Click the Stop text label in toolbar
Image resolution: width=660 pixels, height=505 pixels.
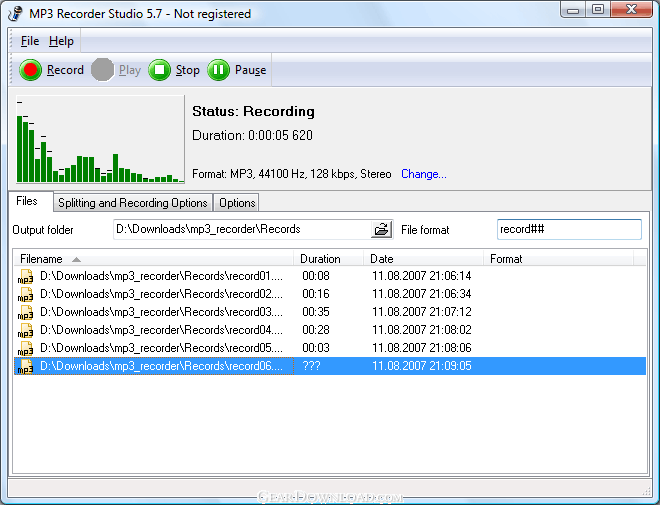click(188, 70)
